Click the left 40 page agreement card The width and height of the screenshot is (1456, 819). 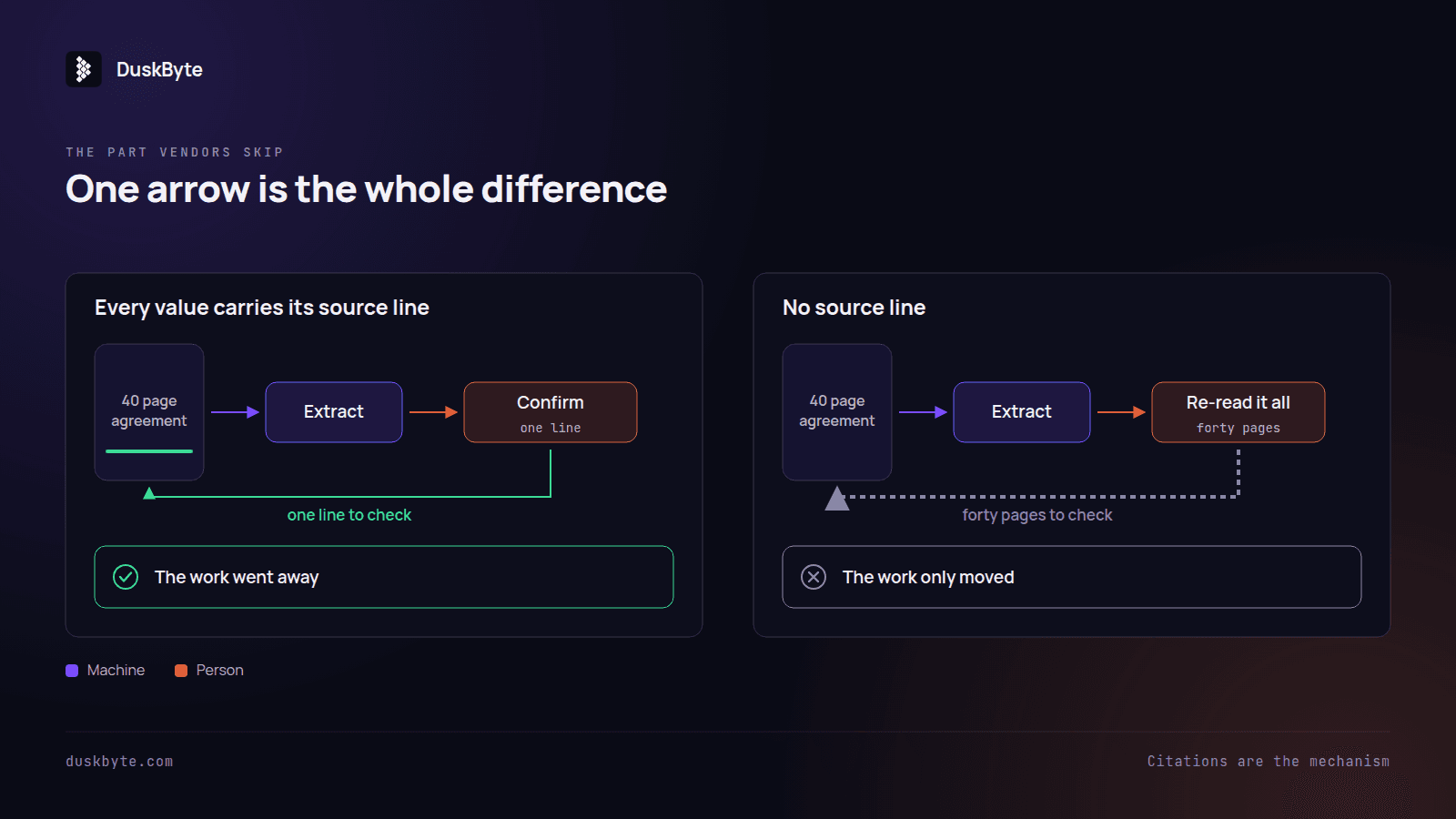(x=149, y=412)
